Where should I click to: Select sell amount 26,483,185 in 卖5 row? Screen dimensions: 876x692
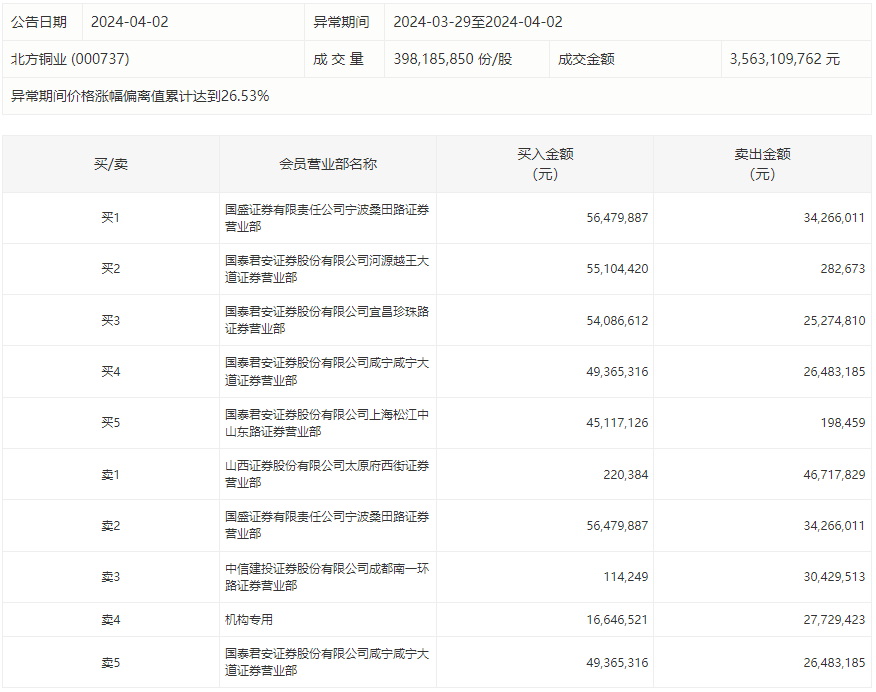pyautogui.click(x=834, y=663)
